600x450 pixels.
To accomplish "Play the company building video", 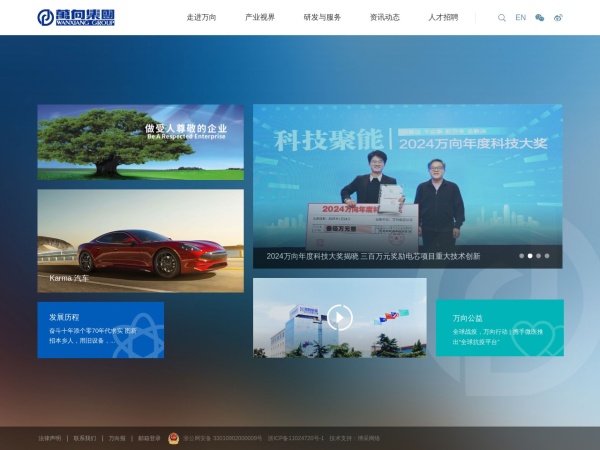I will coord(339,317).
